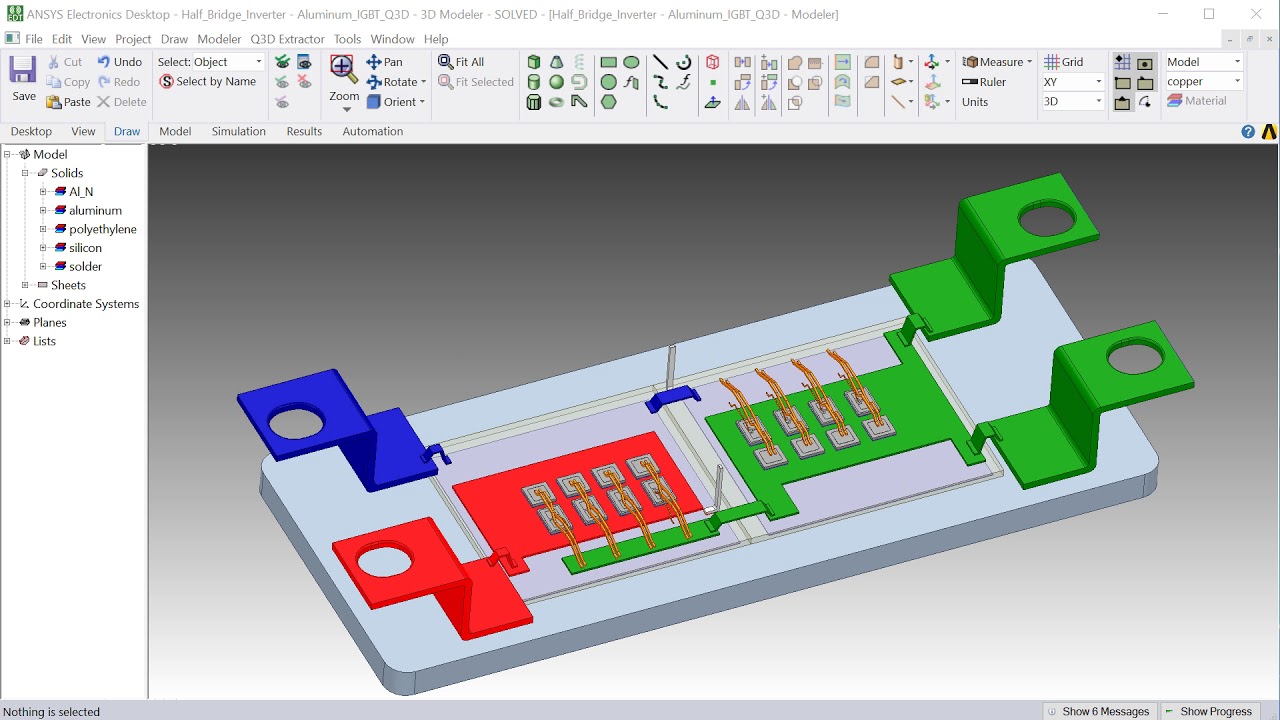Open the Project menu
Image resolution: width=1280 pixels, height=720 pixels.
[133, 39]
